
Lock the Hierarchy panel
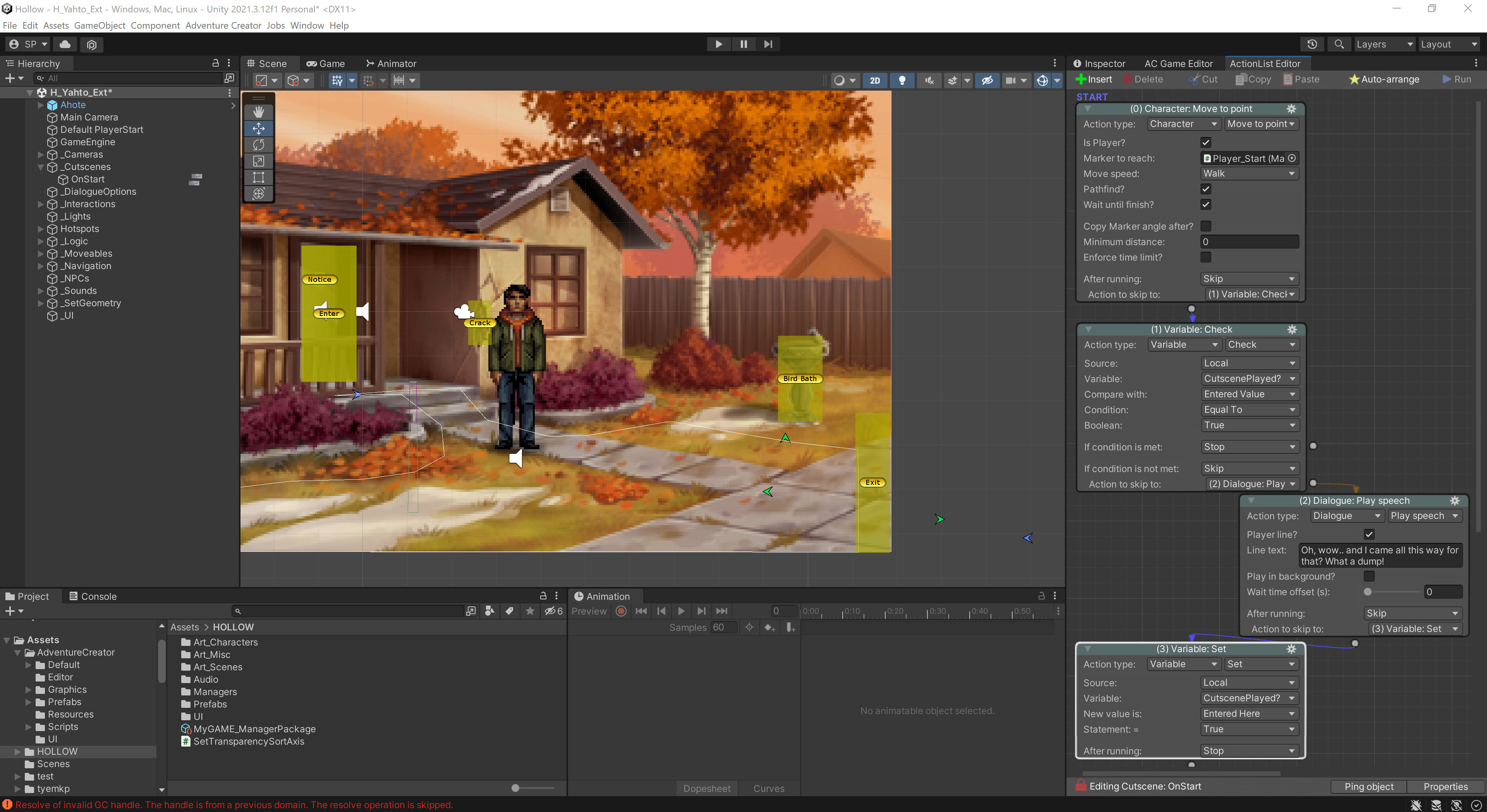coord(215,63)
